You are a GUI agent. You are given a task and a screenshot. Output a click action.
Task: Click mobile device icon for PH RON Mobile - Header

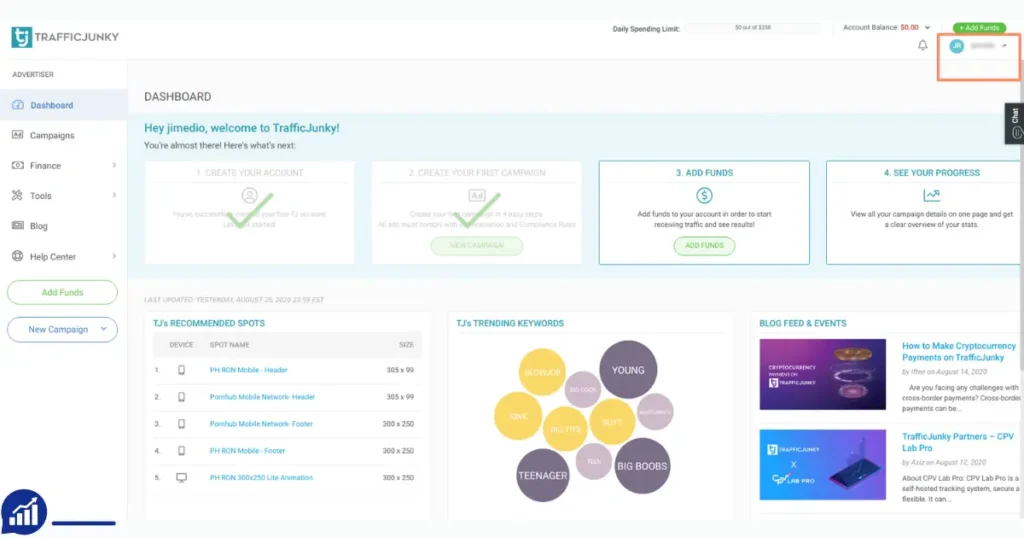(182, 370)
